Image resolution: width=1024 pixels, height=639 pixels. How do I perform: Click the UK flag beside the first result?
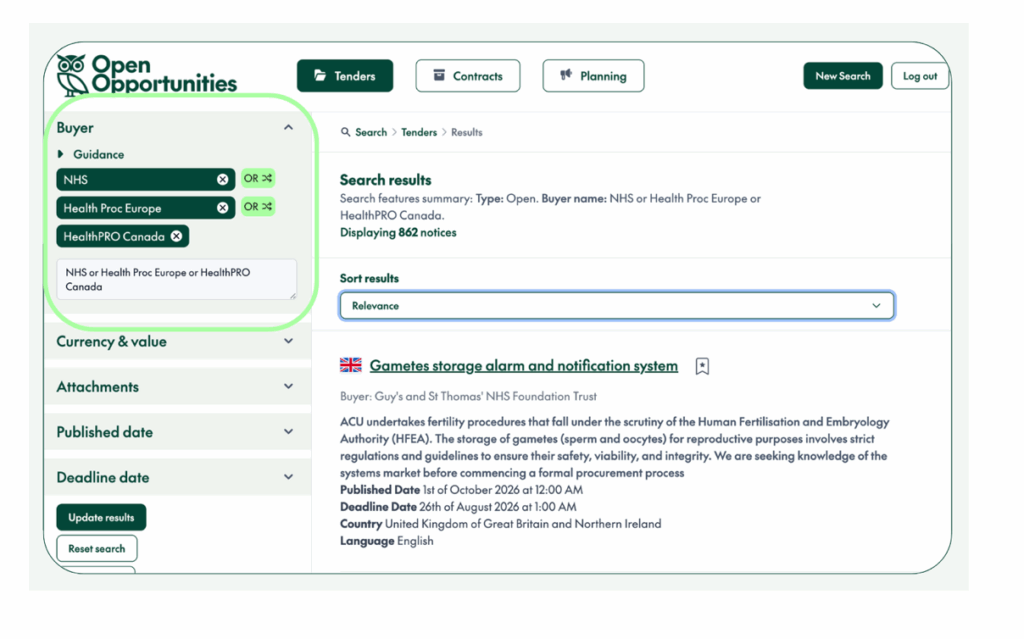pos(350,364)
